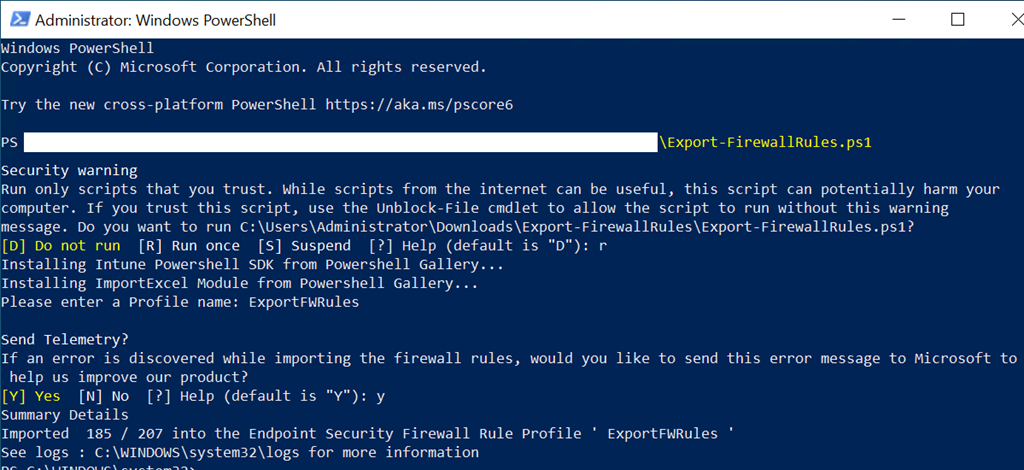The image size is (1024, 470).
Task: Click the PowerShell icon in the title bar
Action: pos(16,20)
